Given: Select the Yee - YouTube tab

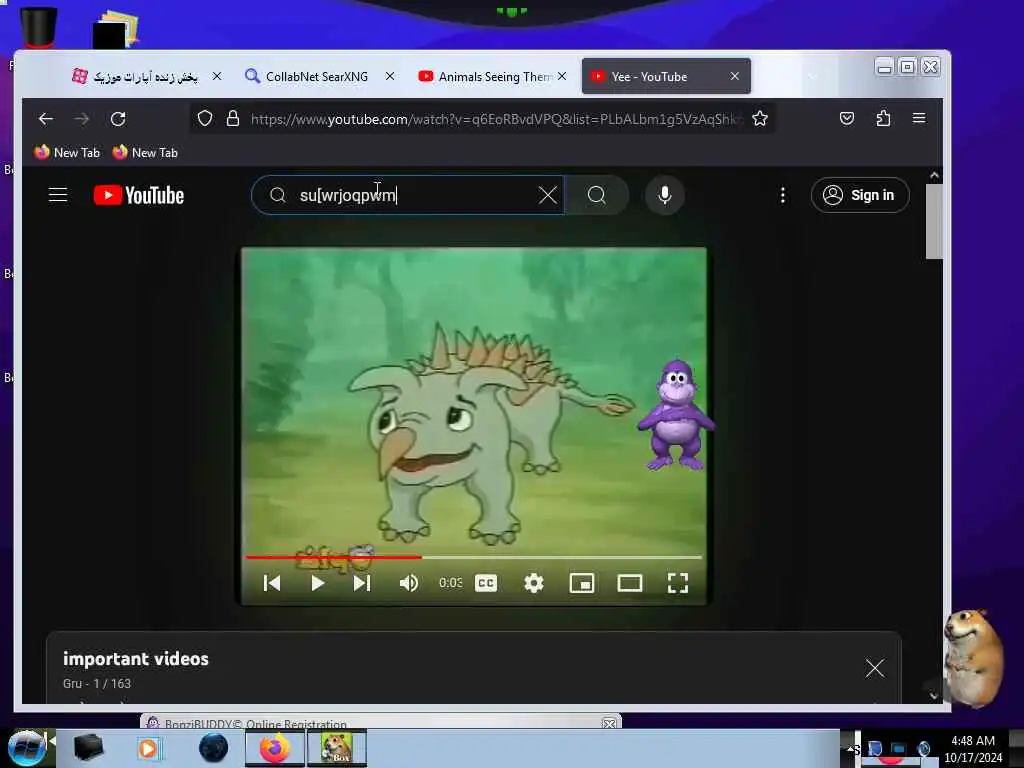Looking at the screenshot, I should pos(666,76).
